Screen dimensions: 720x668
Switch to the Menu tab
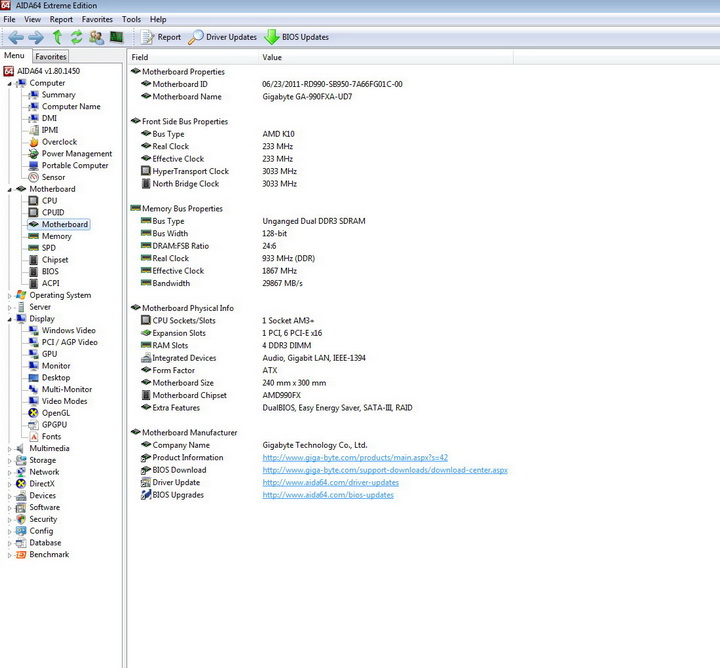point(14,56)
